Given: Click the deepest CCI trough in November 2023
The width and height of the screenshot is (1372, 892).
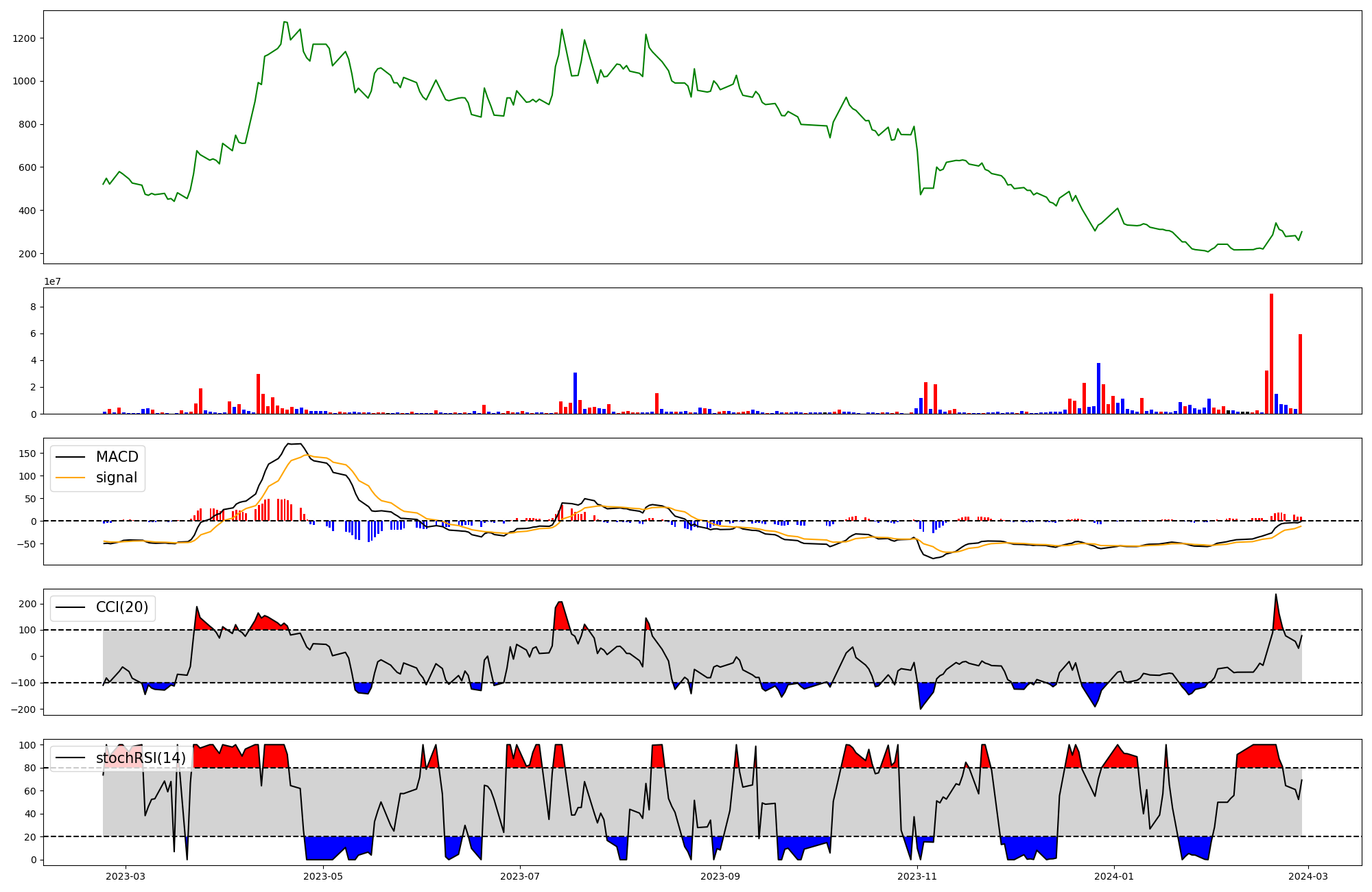Looking at the screenshot, I should click(x=921, y=708).
